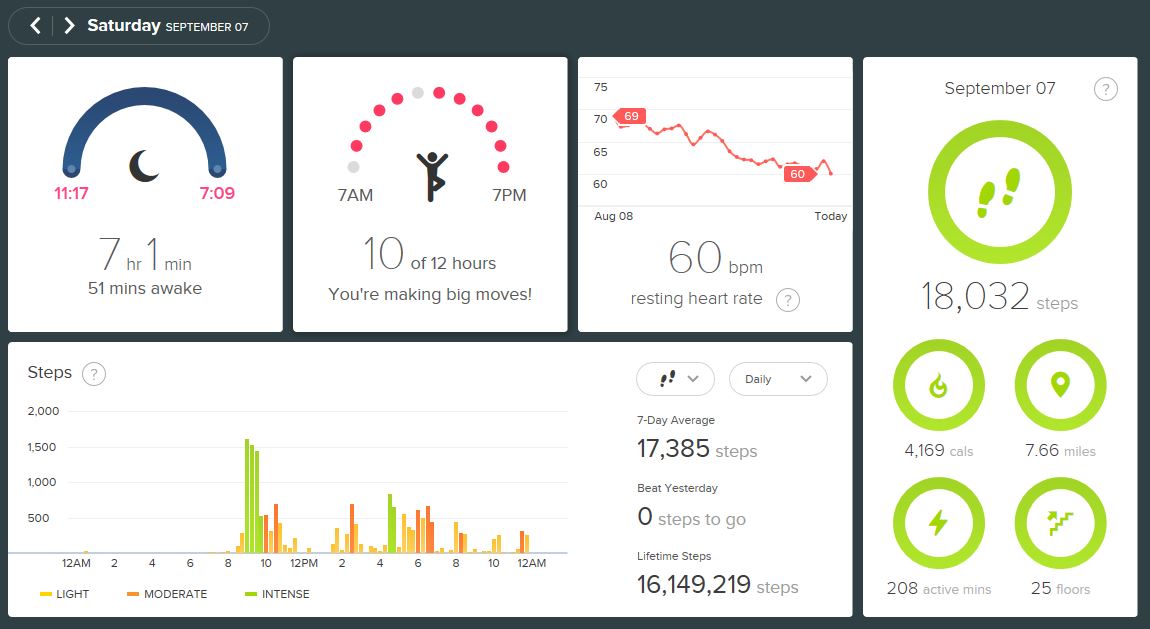
Task: Open help next to September 07 title
Action: point(1105,89)
